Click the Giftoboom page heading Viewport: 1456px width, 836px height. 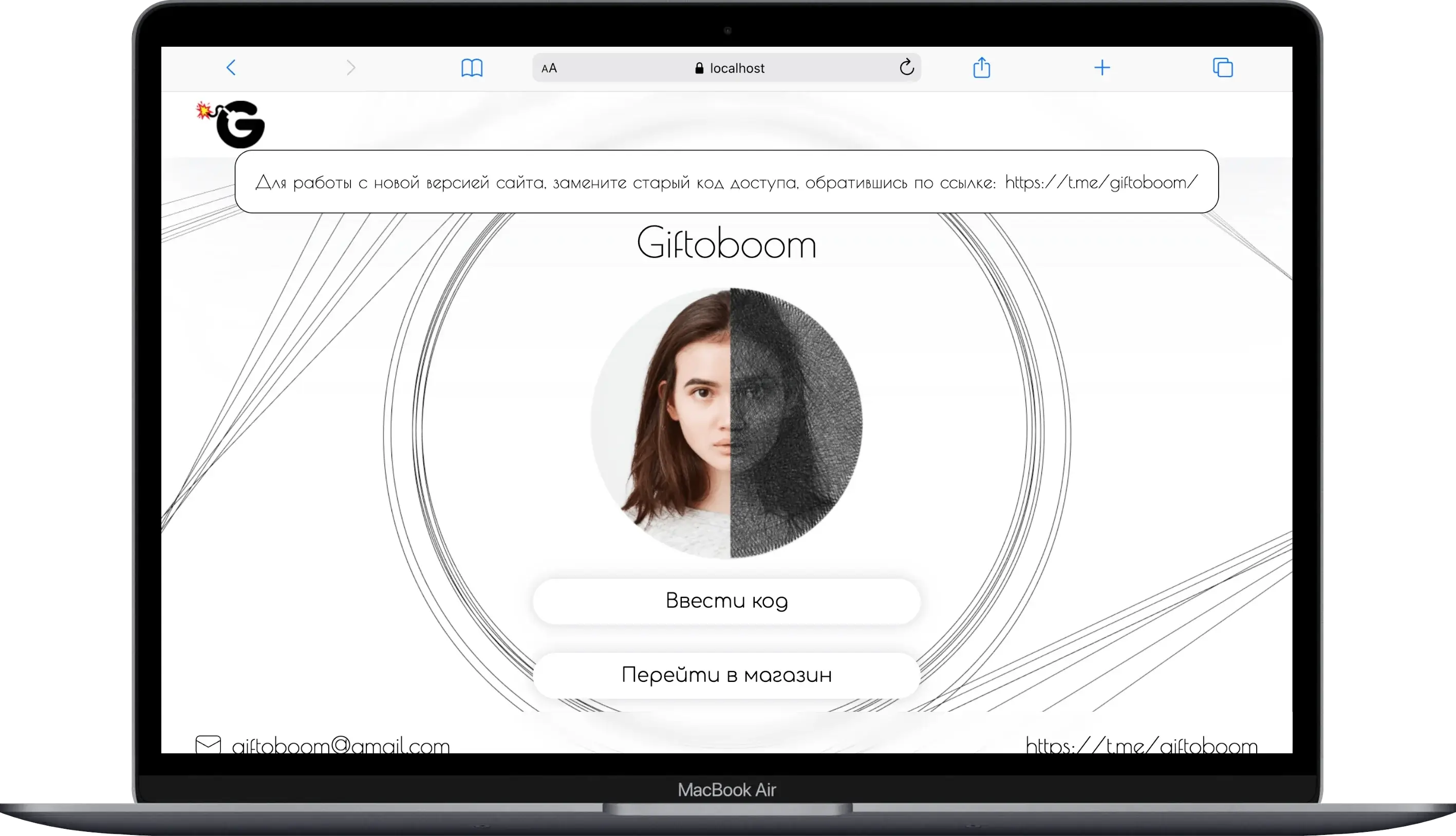(x=726, y=244)
